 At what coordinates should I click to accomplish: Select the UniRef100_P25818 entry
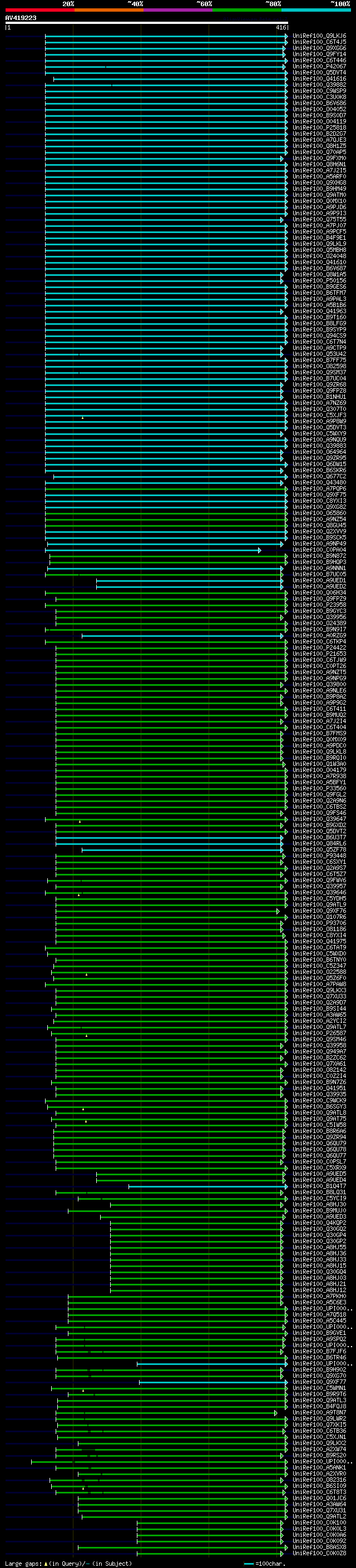[x=319, y=128]
